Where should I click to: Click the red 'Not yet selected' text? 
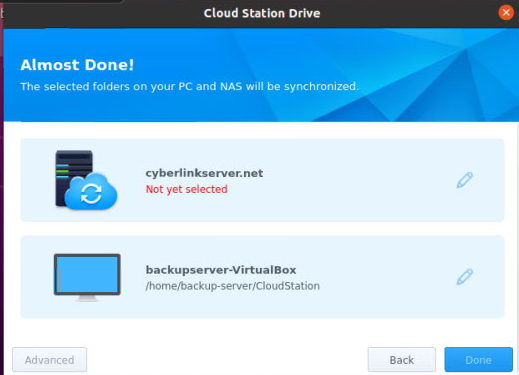(186, 189)
